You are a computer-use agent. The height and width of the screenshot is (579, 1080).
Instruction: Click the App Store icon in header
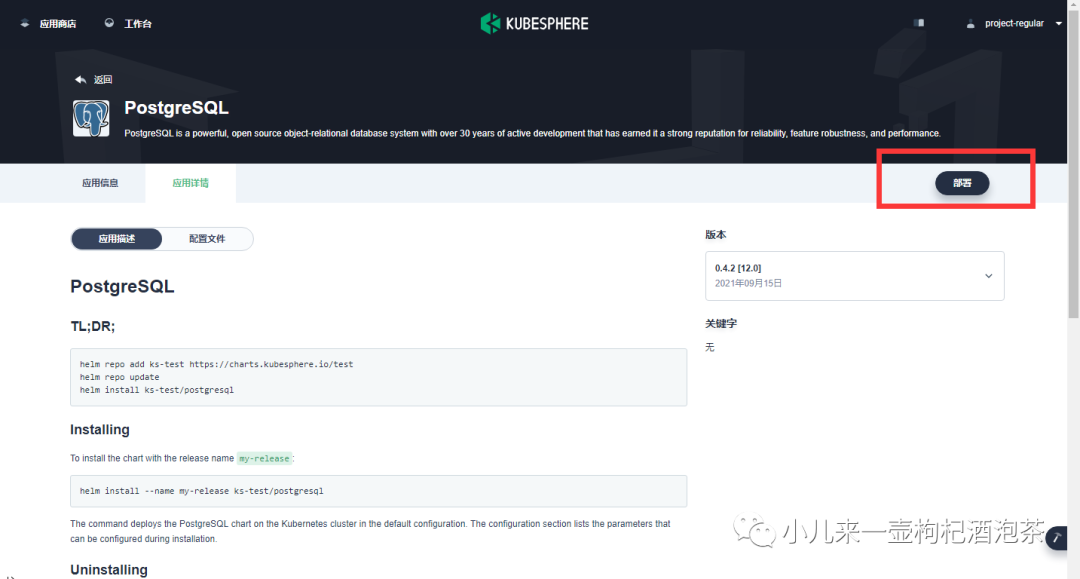pyautogui.click(x=25, y=23)
